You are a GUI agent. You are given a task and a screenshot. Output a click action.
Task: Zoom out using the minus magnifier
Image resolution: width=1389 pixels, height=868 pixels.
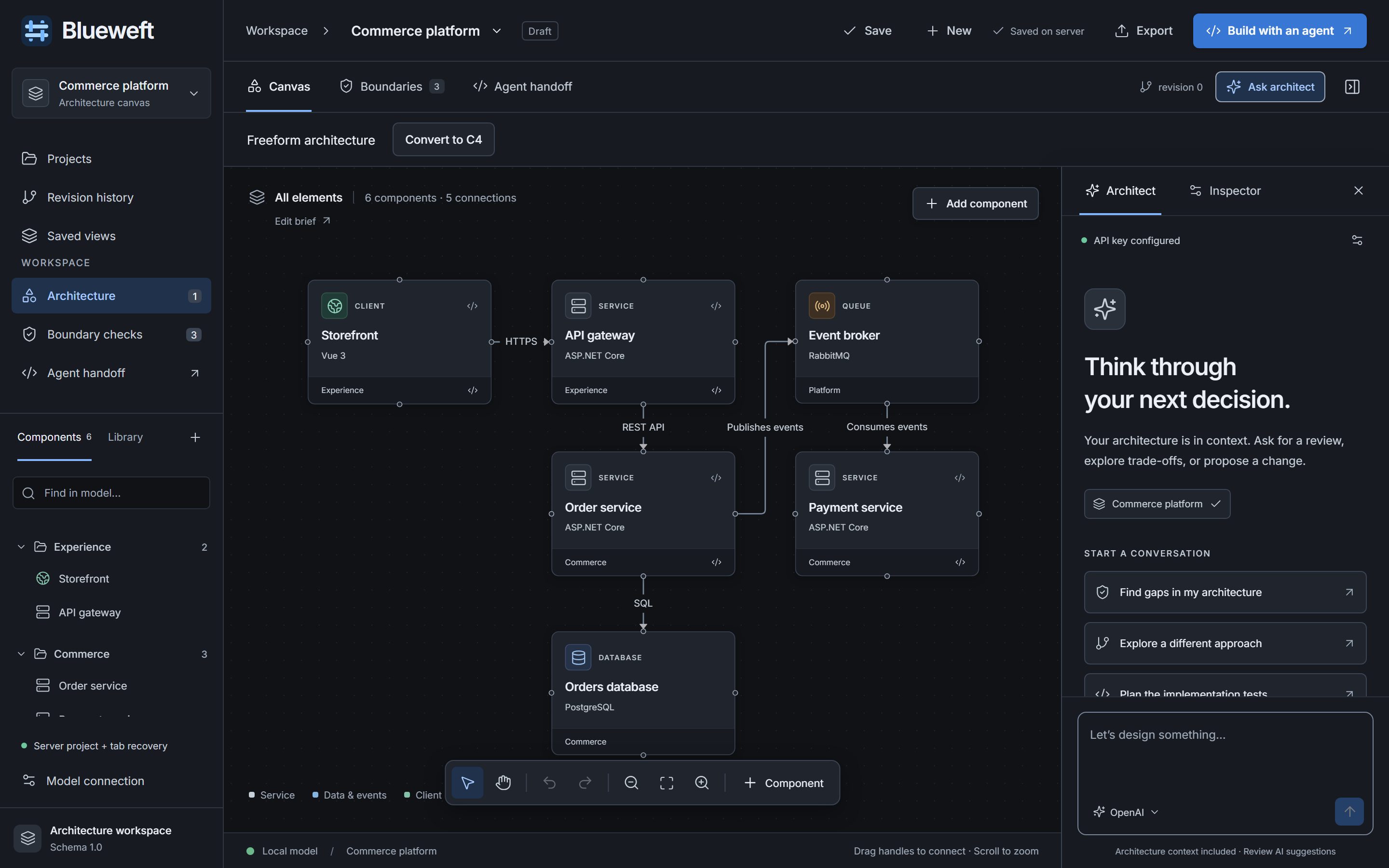click(631, 783)
